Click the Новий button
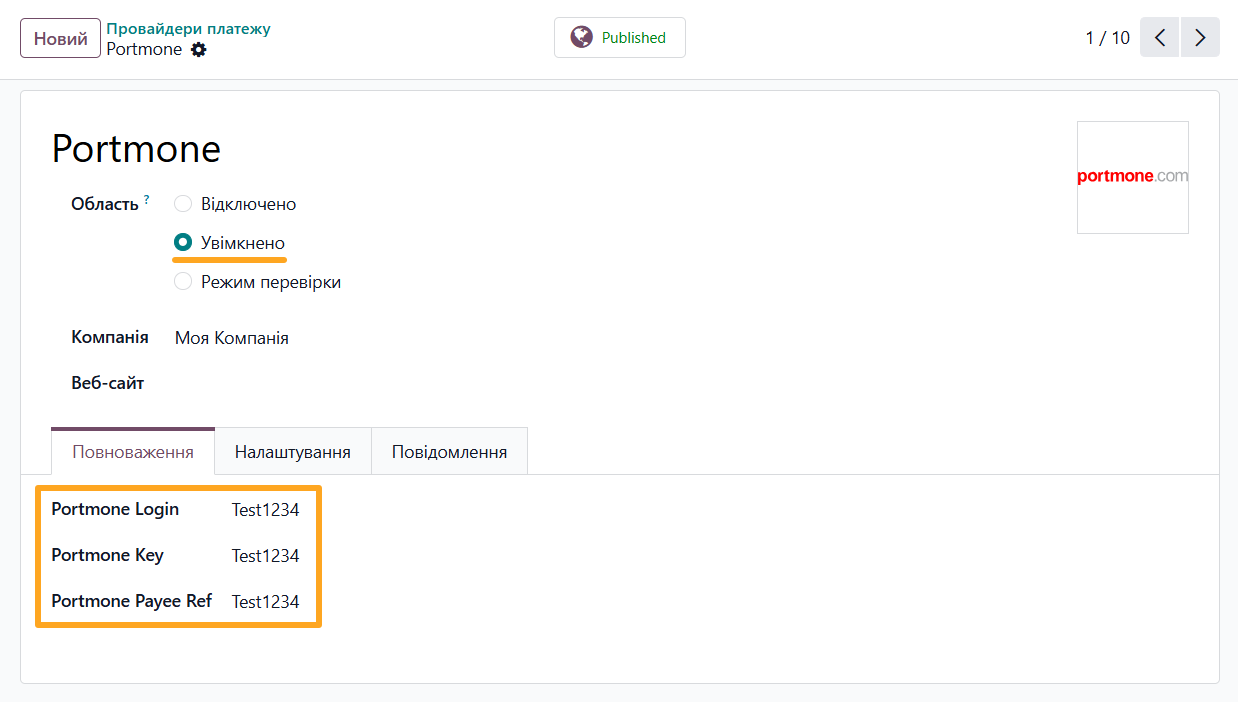The image size is (1238, 702). (x=61, y=38)
